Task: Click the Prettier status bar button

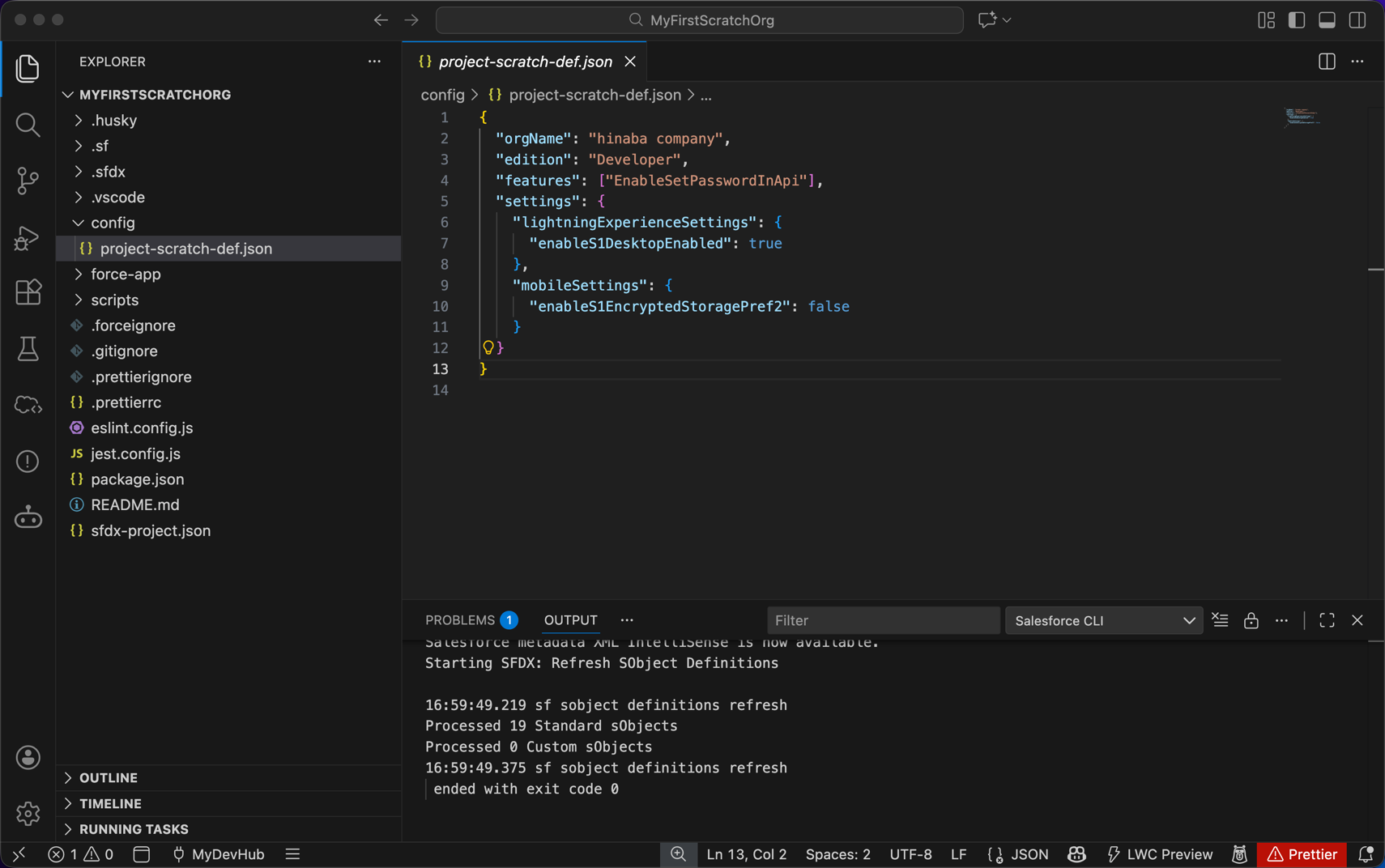Action: click(x=1302, y=854)
